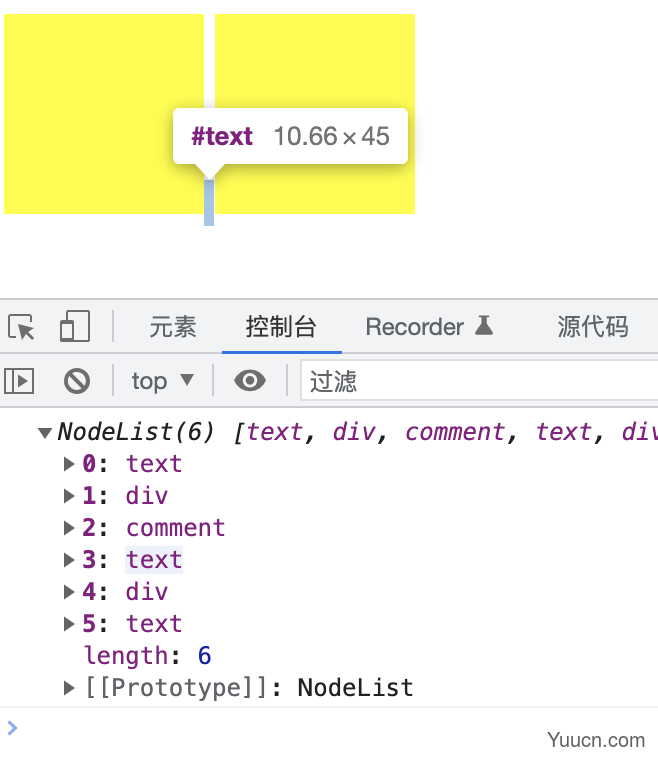Open the 源代码 tab

593,327
